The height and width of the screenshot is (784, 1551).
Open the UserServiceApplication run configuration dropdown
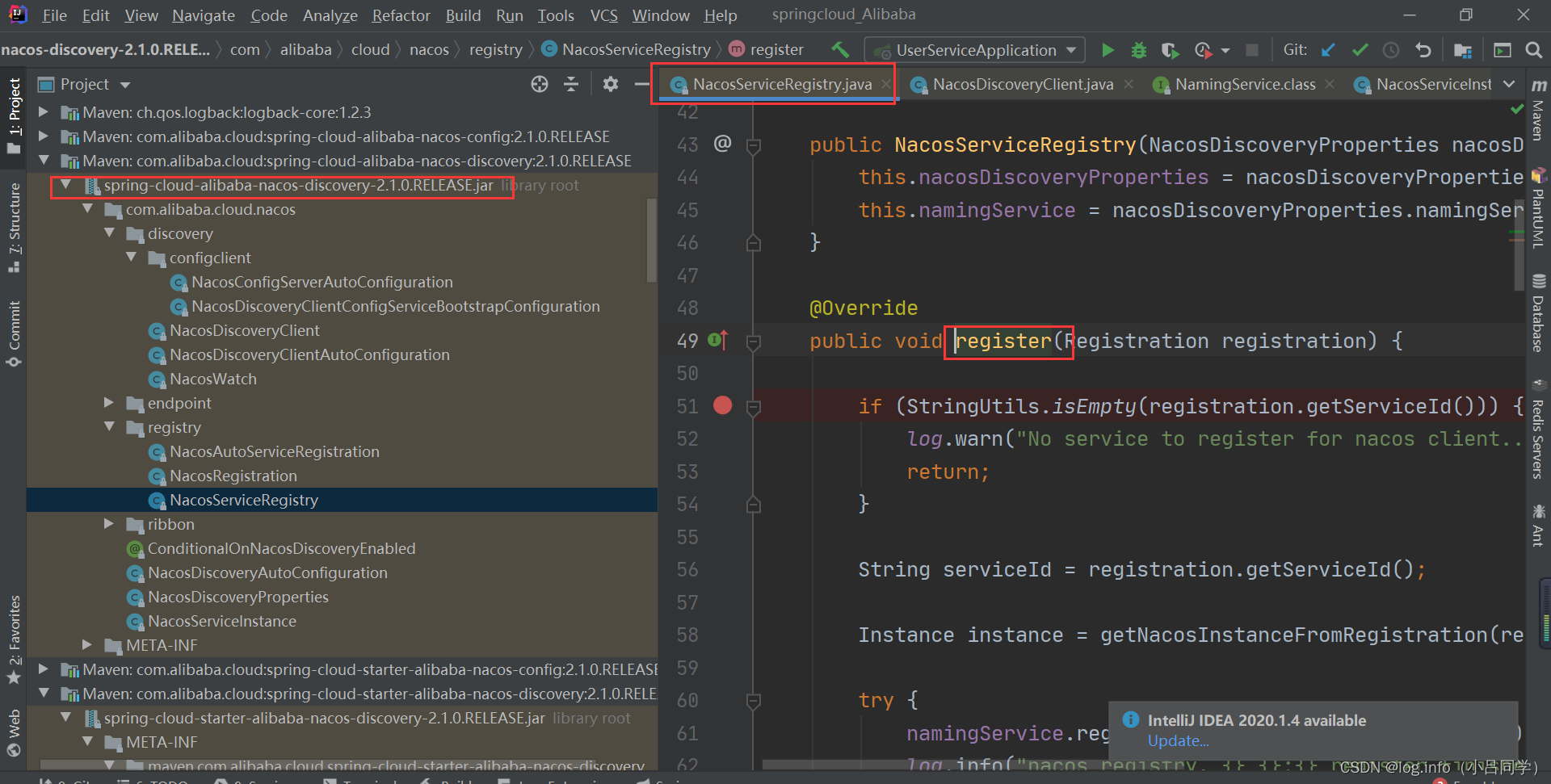point(975,50)
